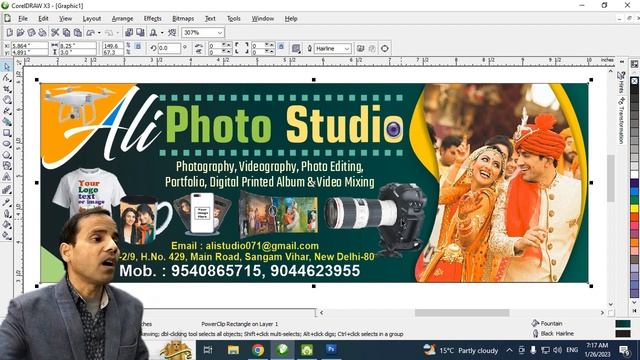The image size is (640, 360).
Task: Open Photoshop from the taskbar
Action: (x=331, y=350)
